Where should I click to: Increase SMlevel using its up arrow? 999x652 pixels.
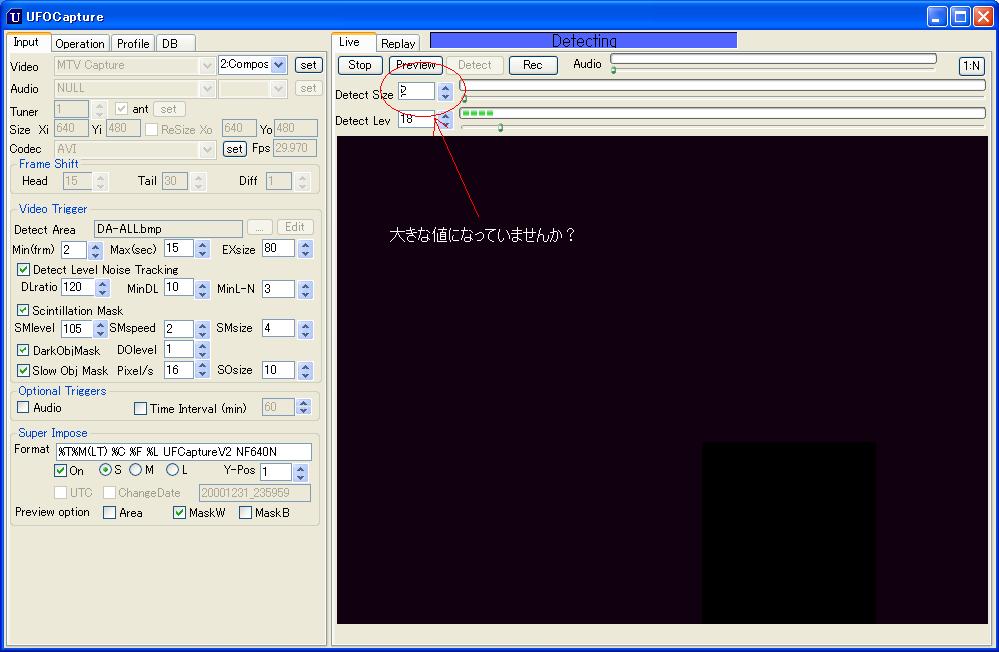(x=100, y=324)
